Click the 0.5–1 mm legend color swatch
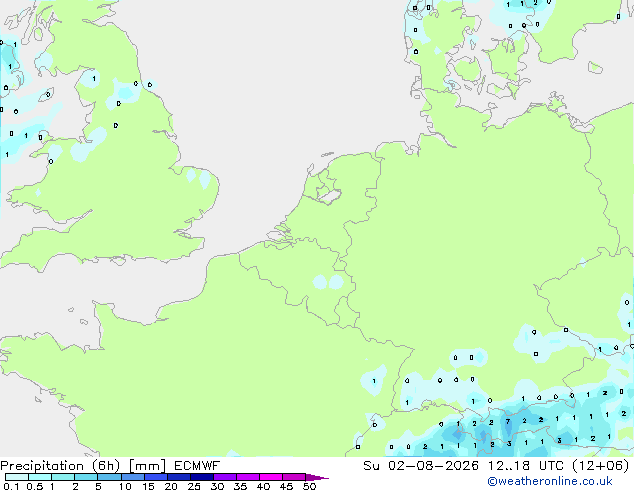Viewport: 634px width, 490px height. click(x=40, y=477)
